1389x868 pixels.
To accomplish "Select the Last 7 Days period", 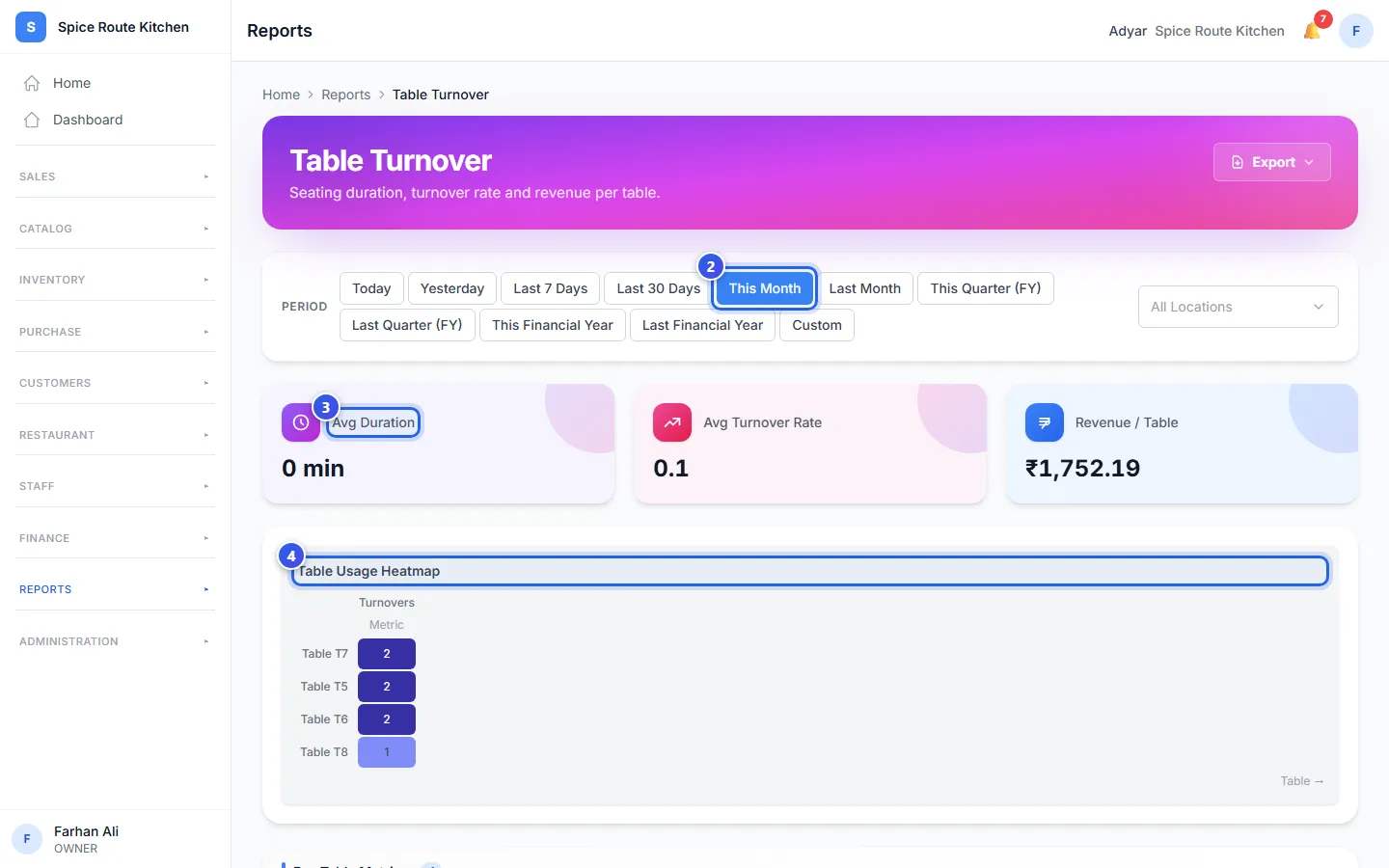I will (551, 288).
